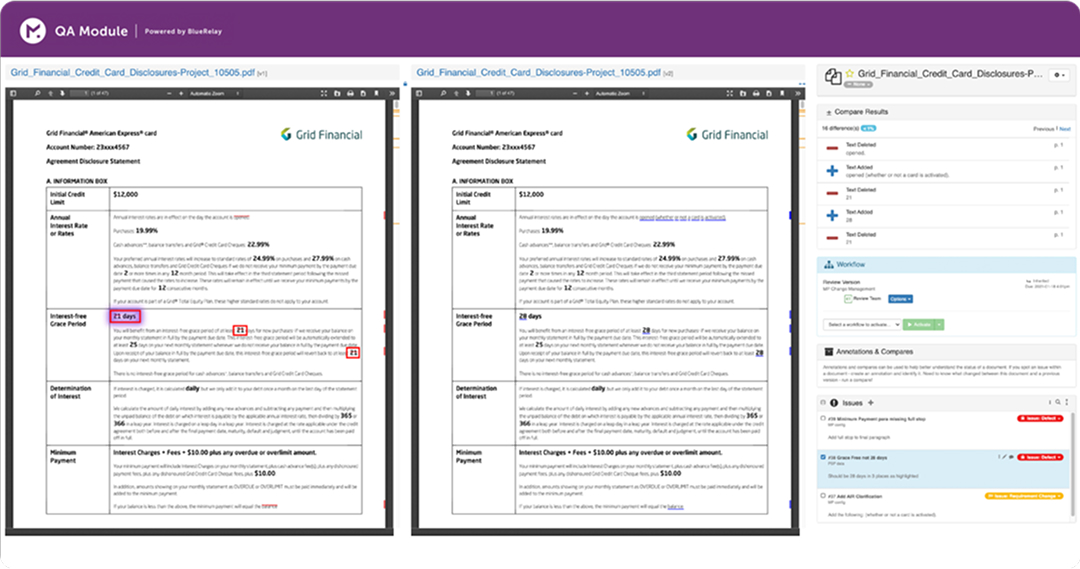The width and height of the screenshot is (1080, 569).
Task: Go to Next difference
Action: pyautogui.click(x=1065, y=129)
